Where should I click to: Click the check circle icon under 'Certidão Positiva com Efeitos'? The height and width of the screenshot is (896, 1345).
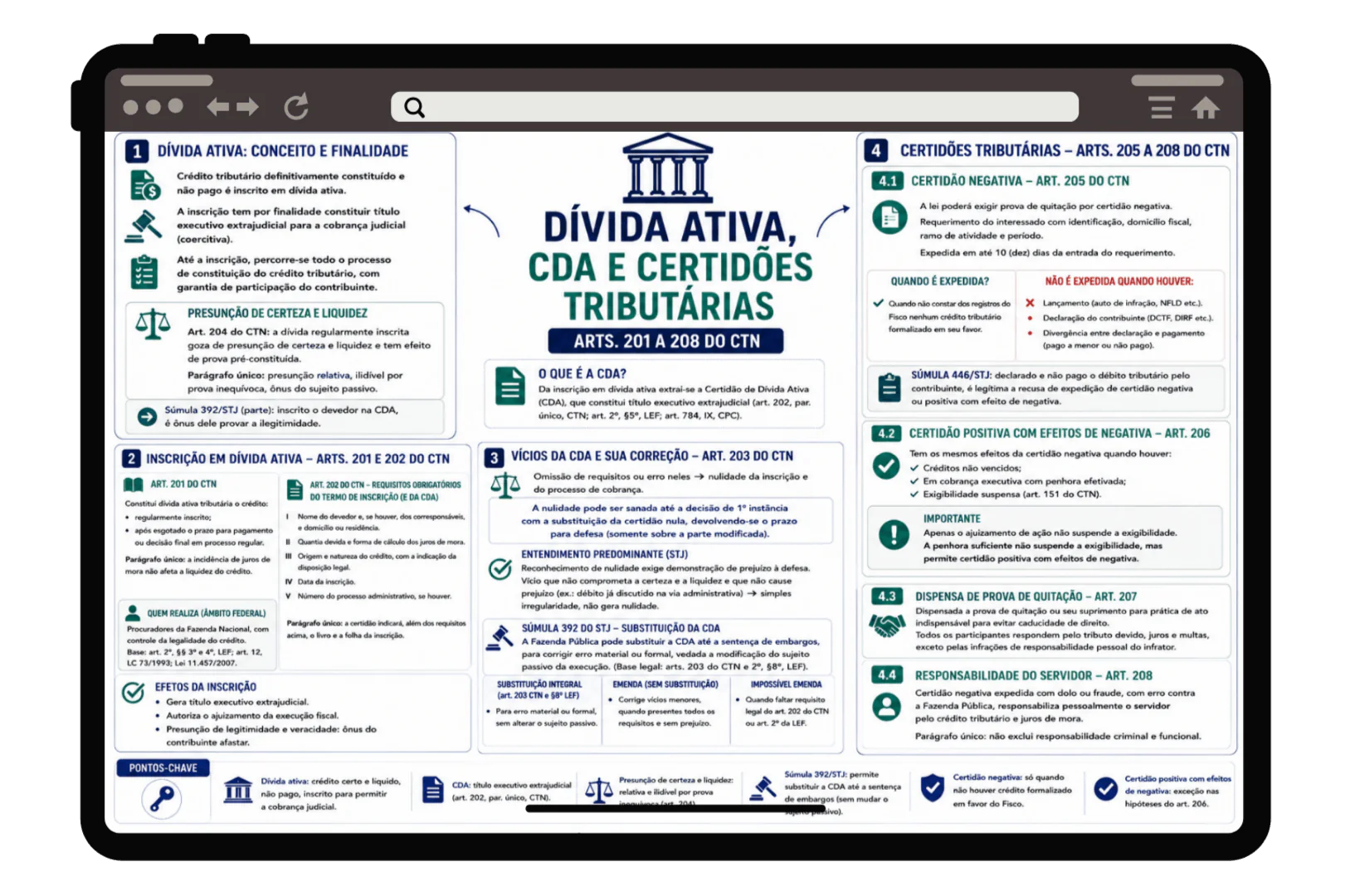(x=886, y=465)
